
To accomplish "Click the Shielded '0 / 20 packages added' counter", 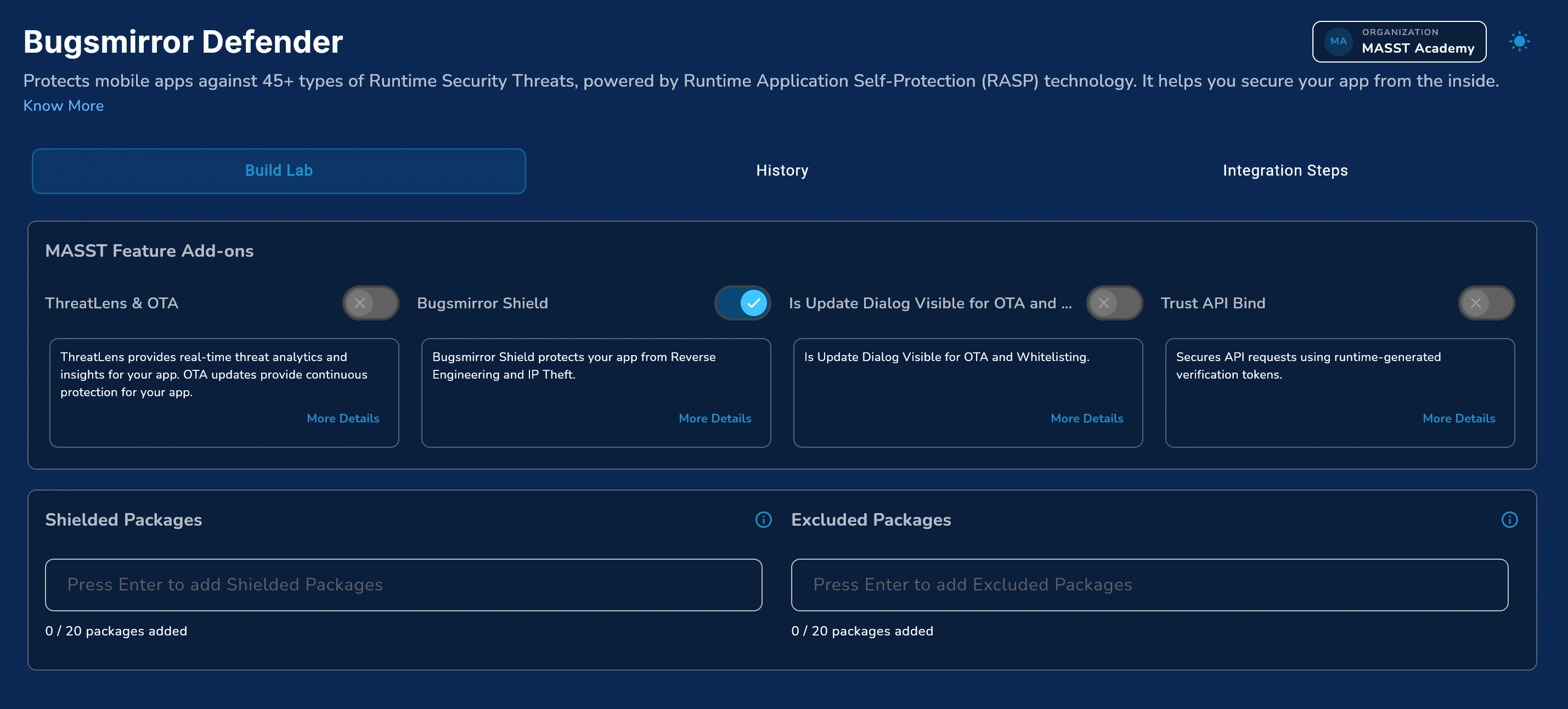I will 116,631.
